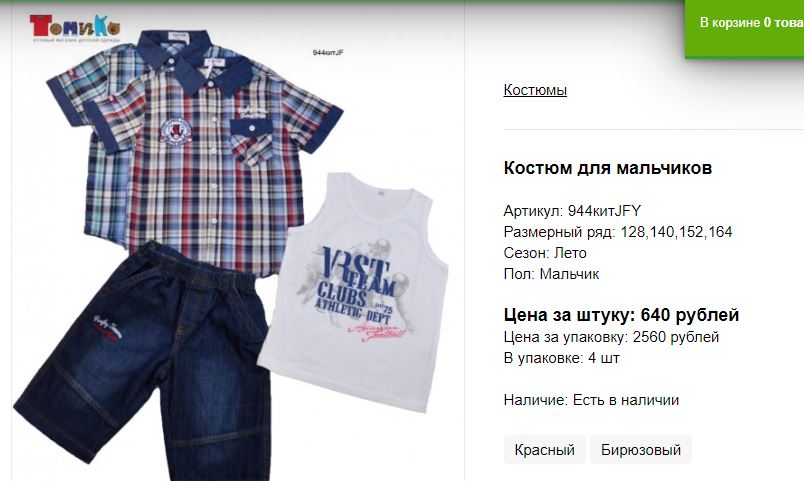This screenshot has height=481, width=804.
Task: Choose the Бирюзовый color option
Action: tap(640, 450)
